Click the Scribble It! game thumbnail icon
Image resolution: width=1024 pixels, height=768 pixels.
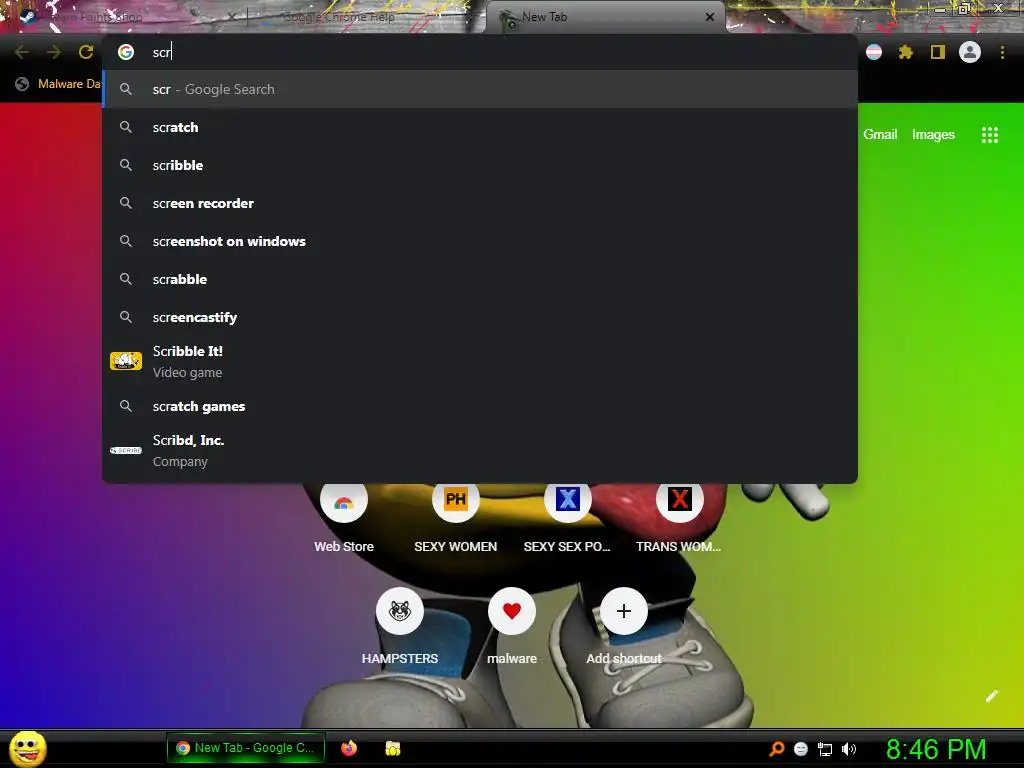point(126,361)
